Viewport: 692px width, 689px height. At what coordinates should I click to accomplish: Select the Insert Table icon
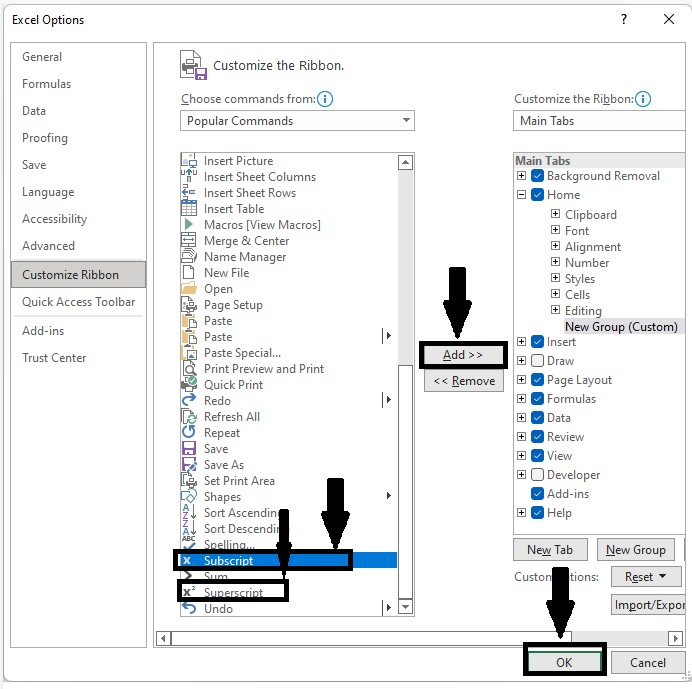click(189, 208)
